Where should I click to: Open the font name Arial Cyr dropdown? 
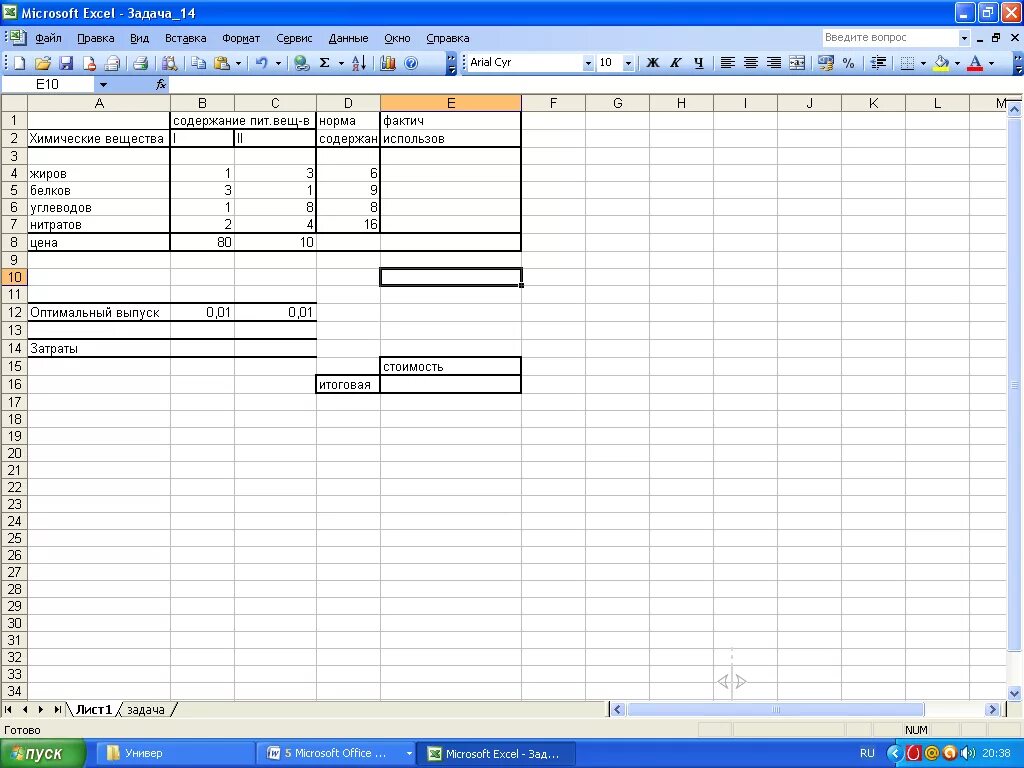[588, 63]
